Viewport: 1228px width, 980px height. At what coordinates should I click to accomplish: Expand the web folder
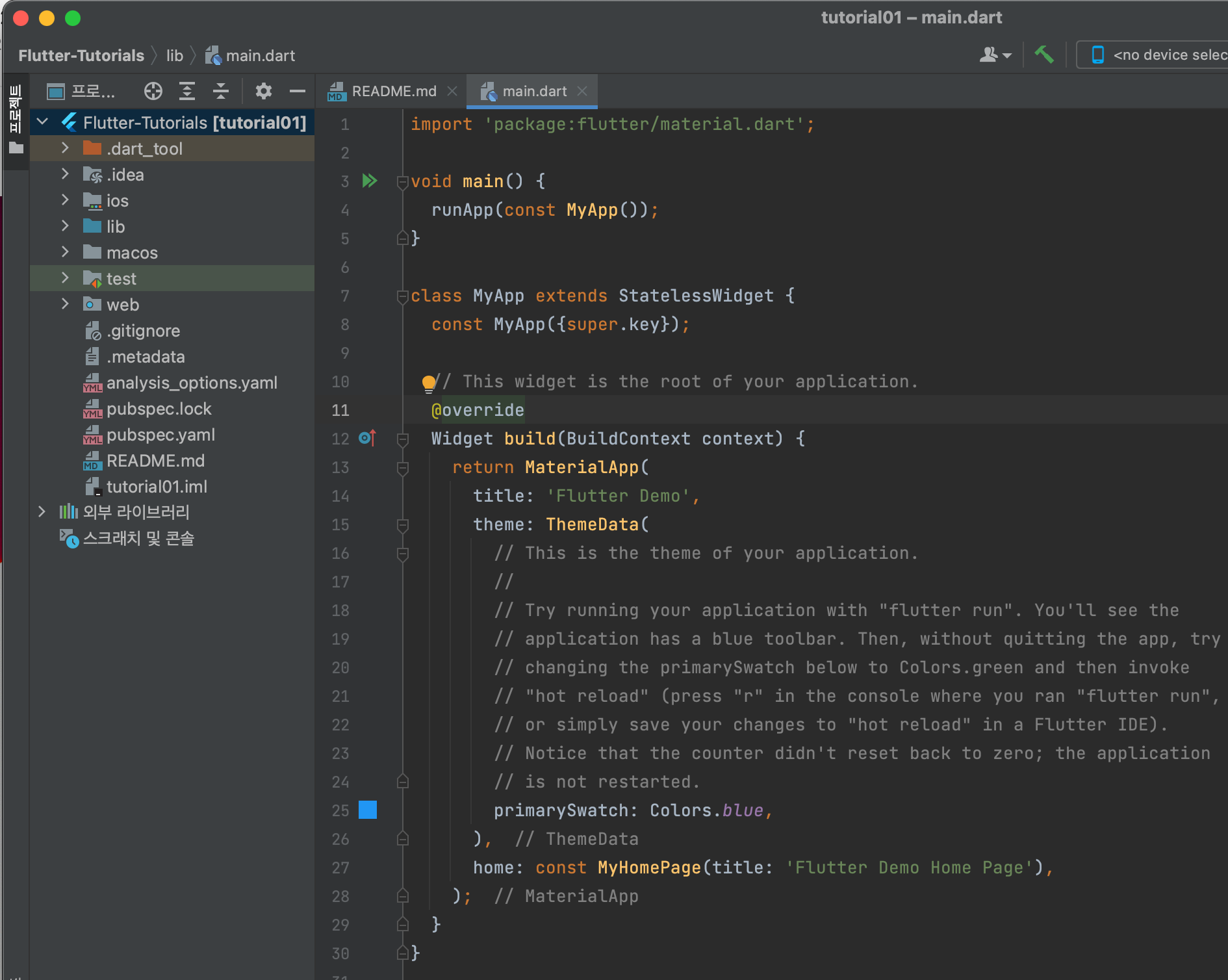[65, 304]
